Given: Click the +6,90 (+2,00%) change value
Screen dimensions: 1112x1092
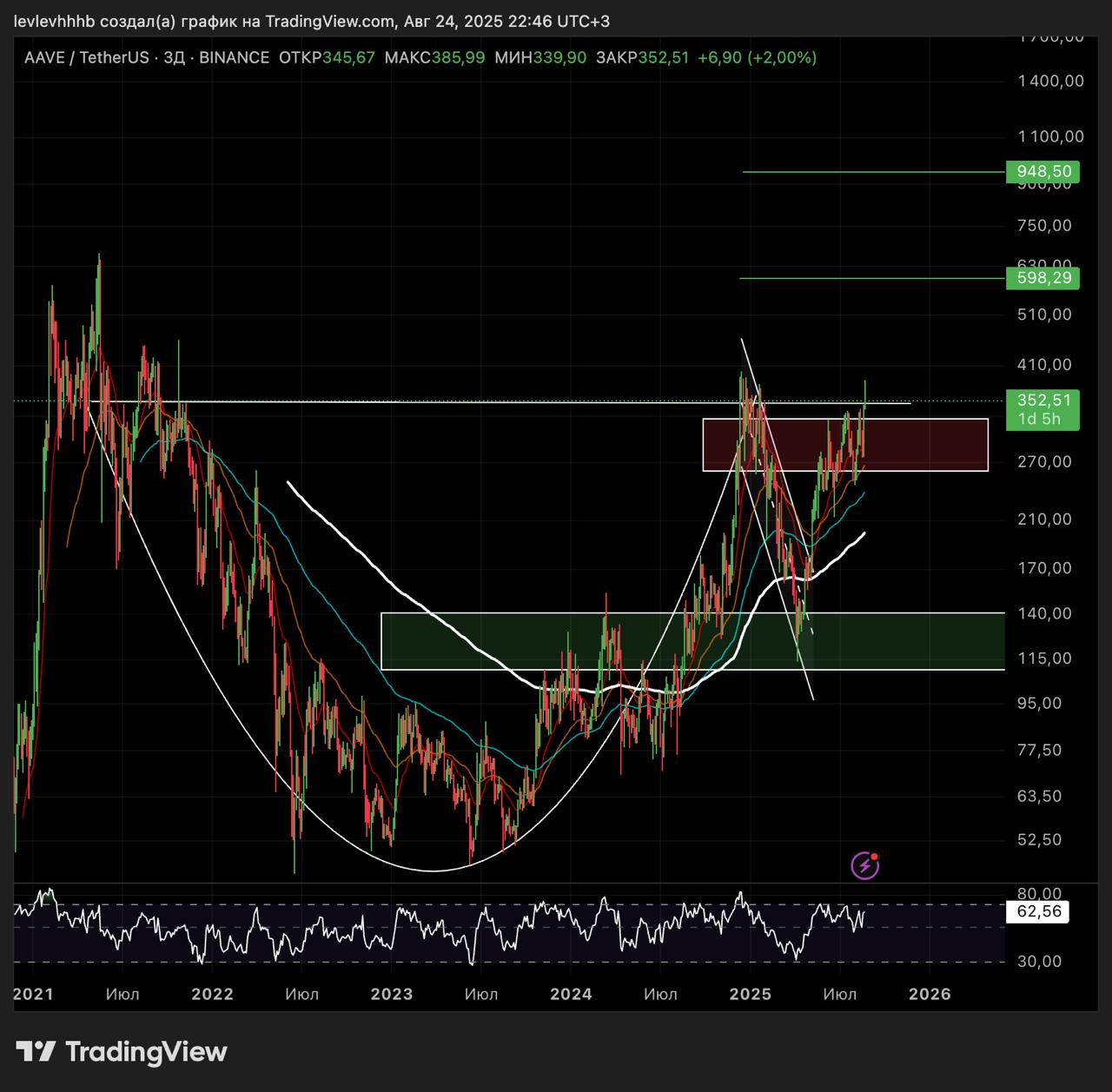Looking at the screenshot, I should click(x=758, y=58).
